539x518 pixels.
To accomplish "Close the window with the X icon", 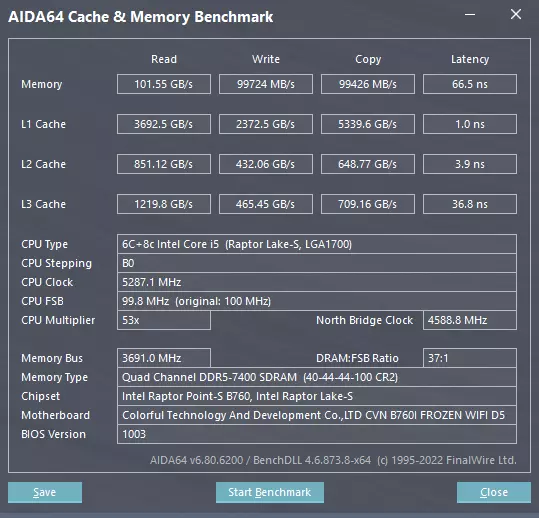I will tap(516, 14).
